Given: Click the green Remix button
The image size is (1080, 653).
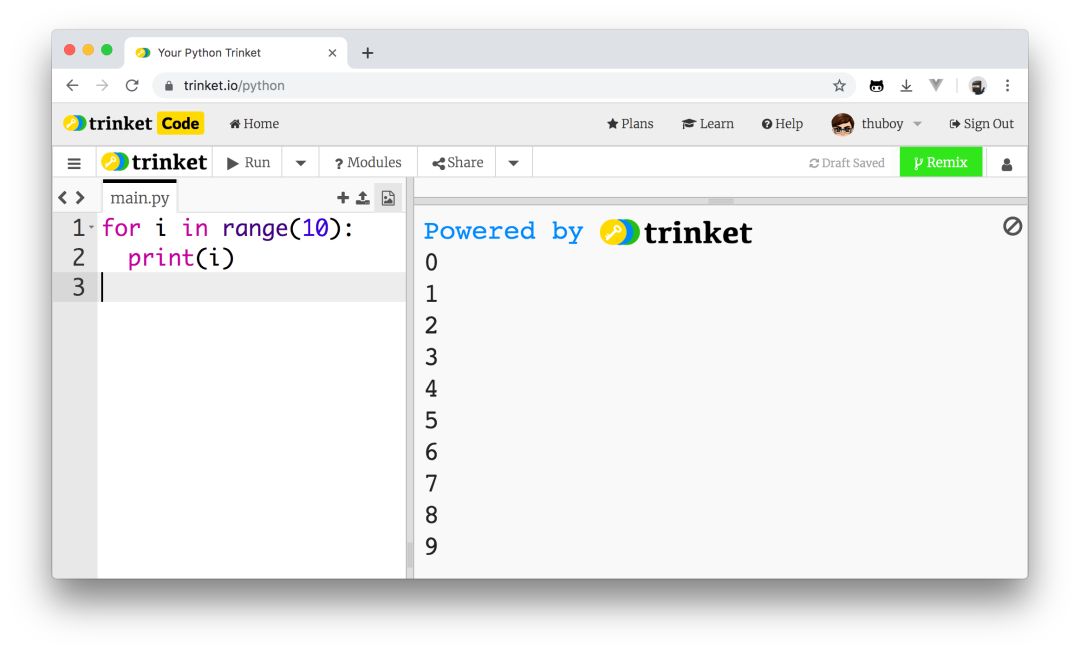Looking at the screenshot, I should pos(941,163).
